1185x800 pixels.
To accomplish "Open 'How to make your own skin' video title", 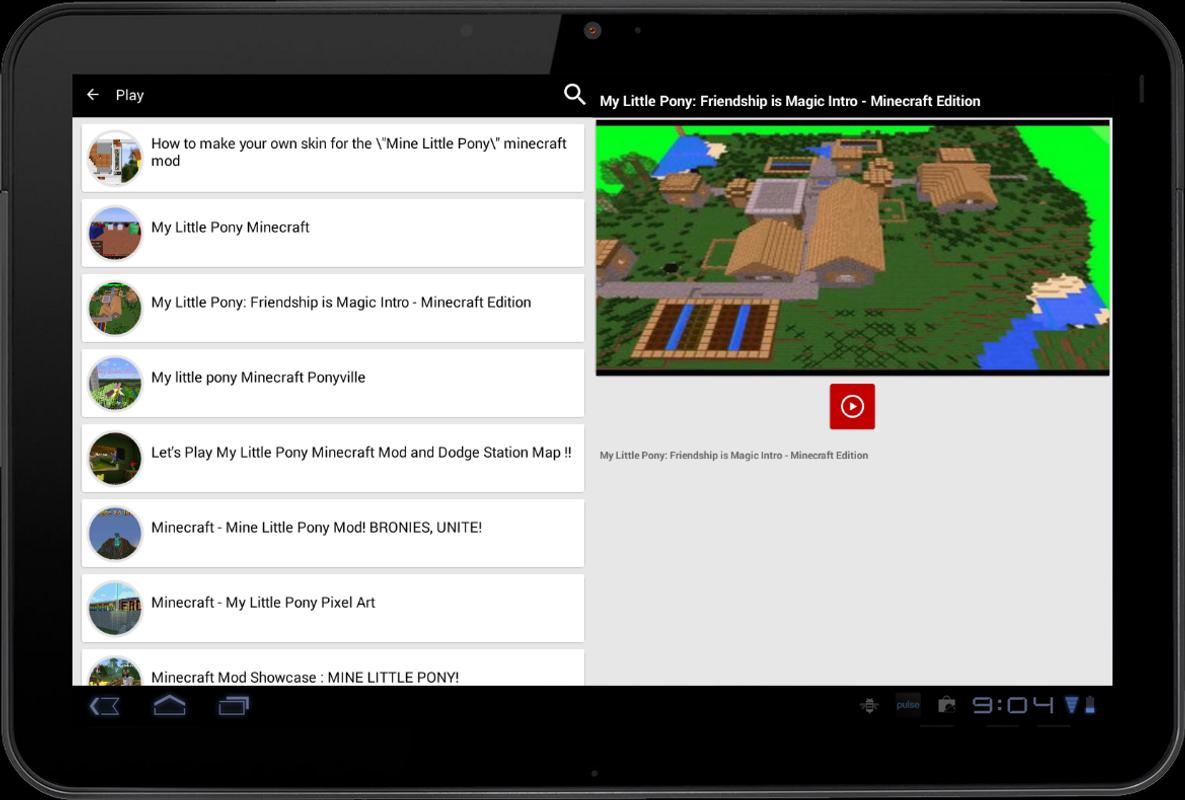I will point(359,152).
